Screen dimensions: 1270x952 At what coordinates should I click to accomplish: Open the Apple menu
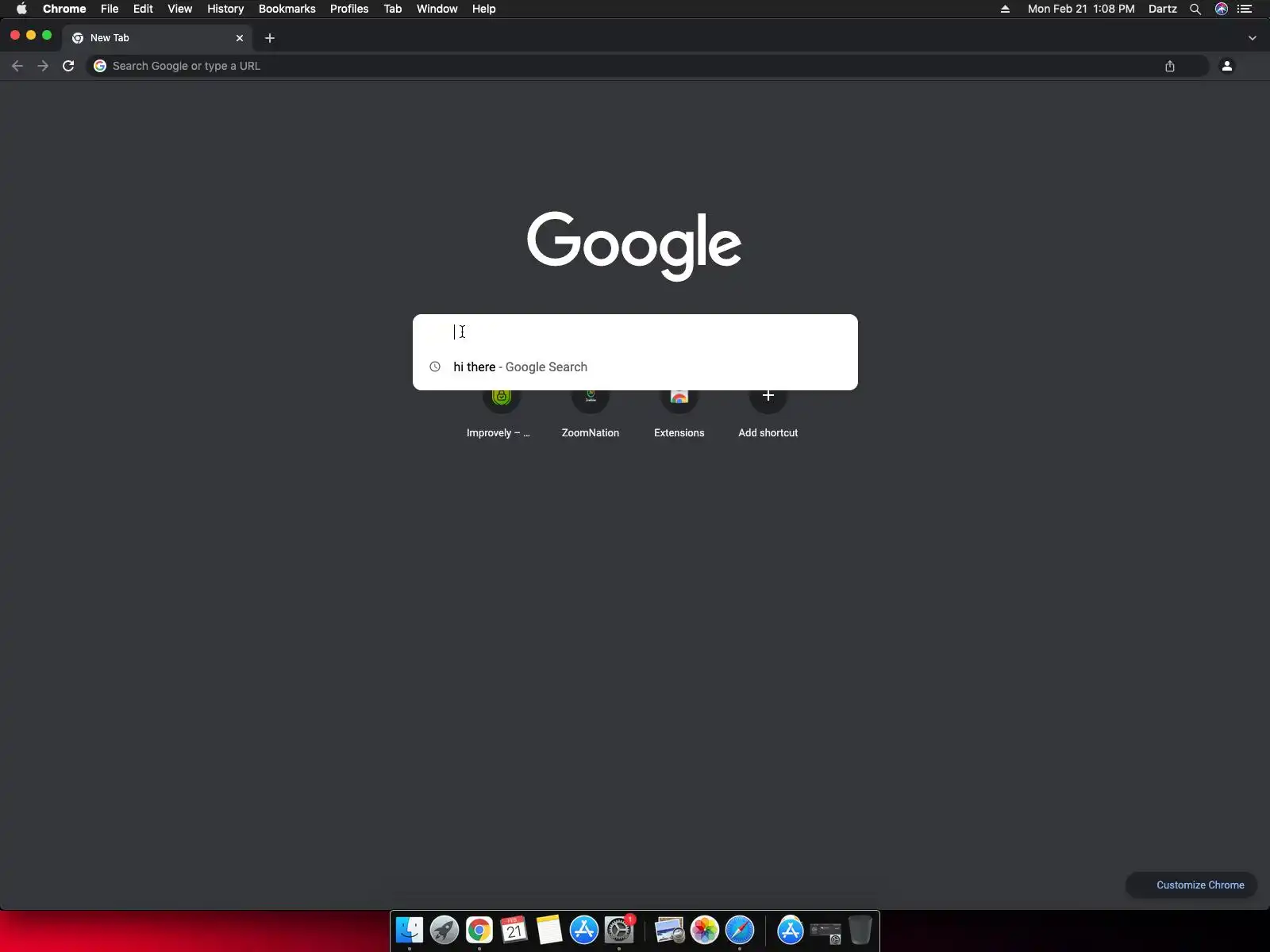point(21,9)
